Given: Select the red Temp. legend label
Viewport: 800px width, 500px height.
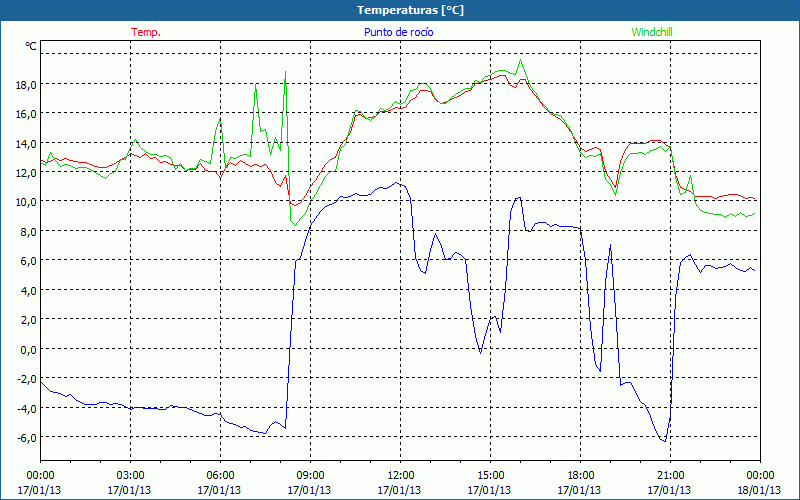Looking at the screenshot, I should click(146, 32).
